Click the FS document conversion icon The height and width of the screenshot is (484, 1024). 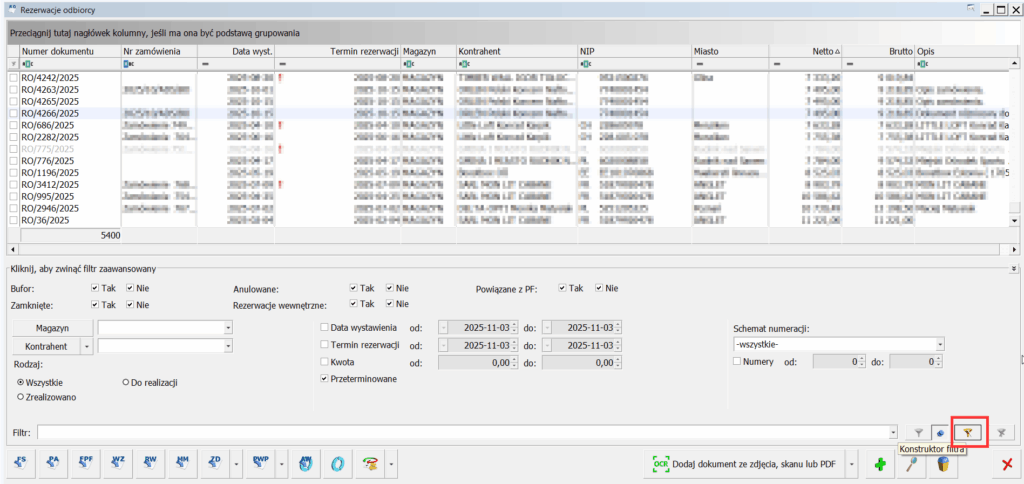tap(23, 464)
